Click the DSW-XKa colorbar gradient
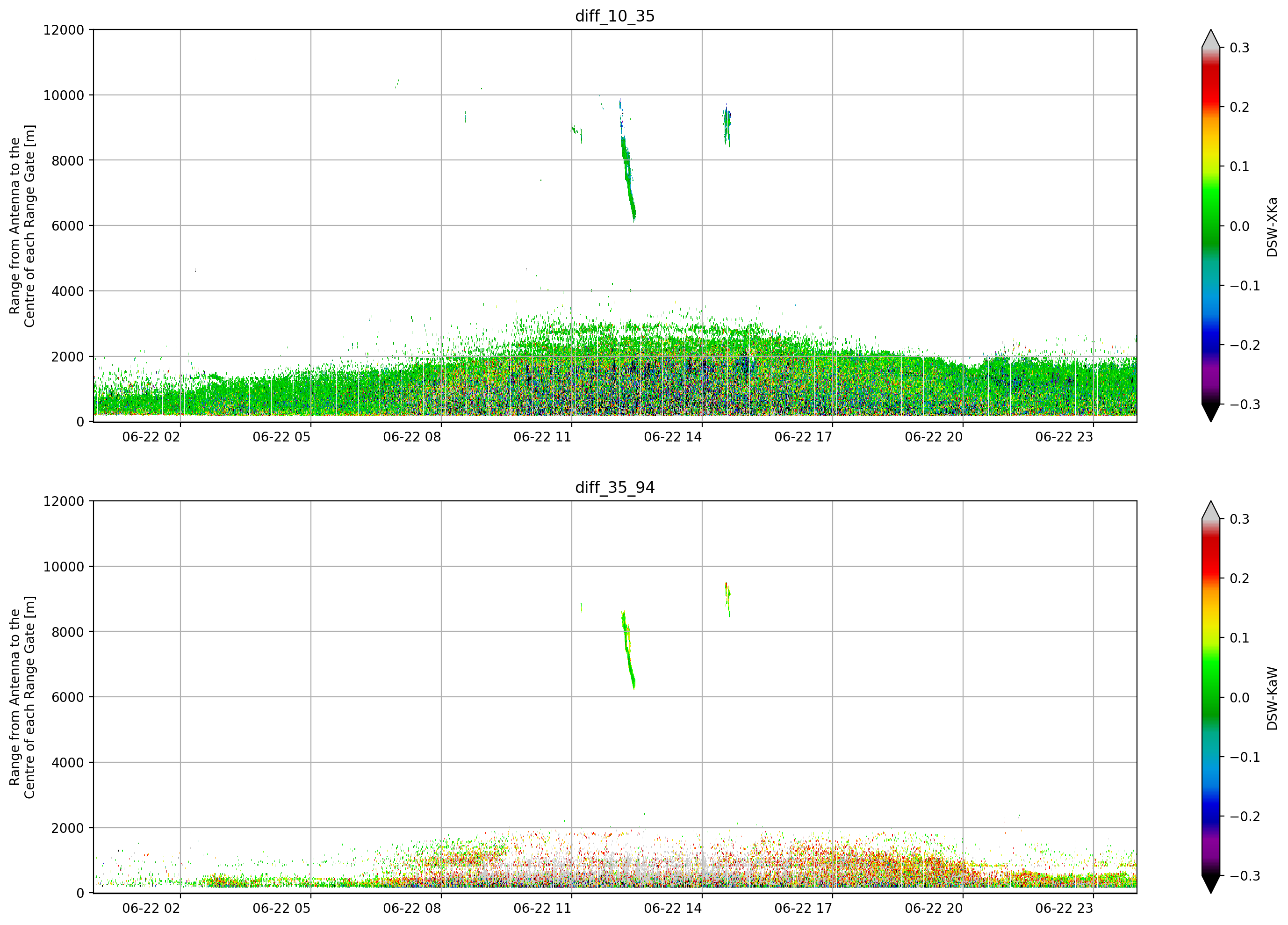1288x925 pixels. point(1211,225)
